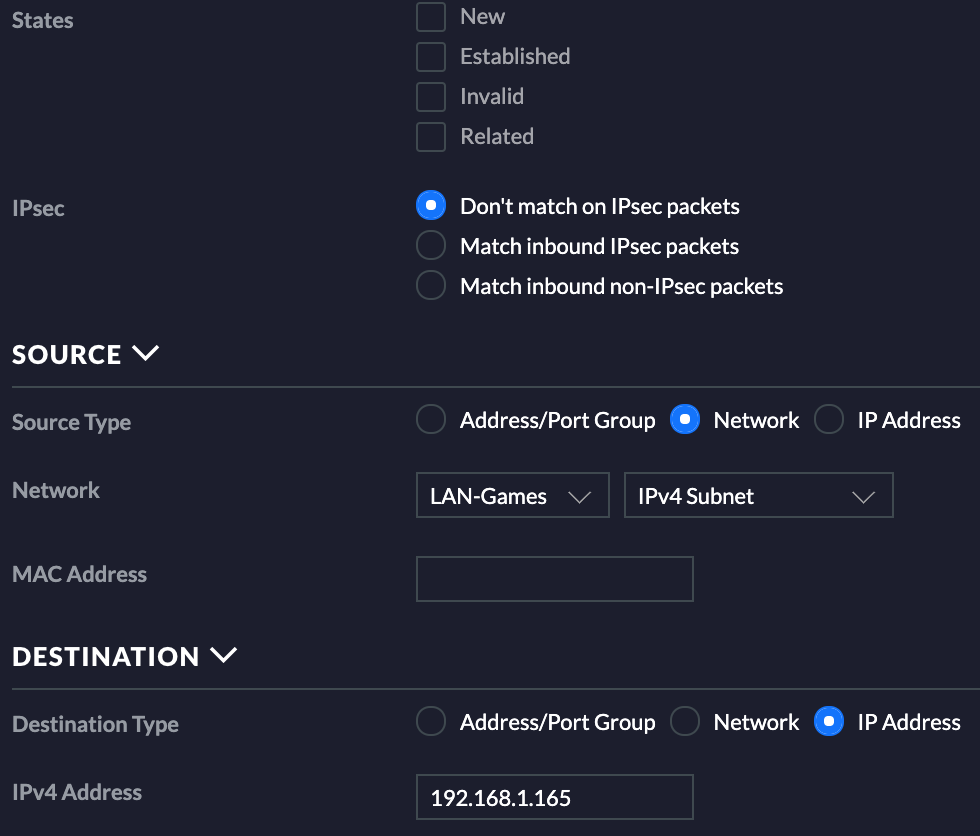Select Match inbound non-IPsec packets

(431, 285)
